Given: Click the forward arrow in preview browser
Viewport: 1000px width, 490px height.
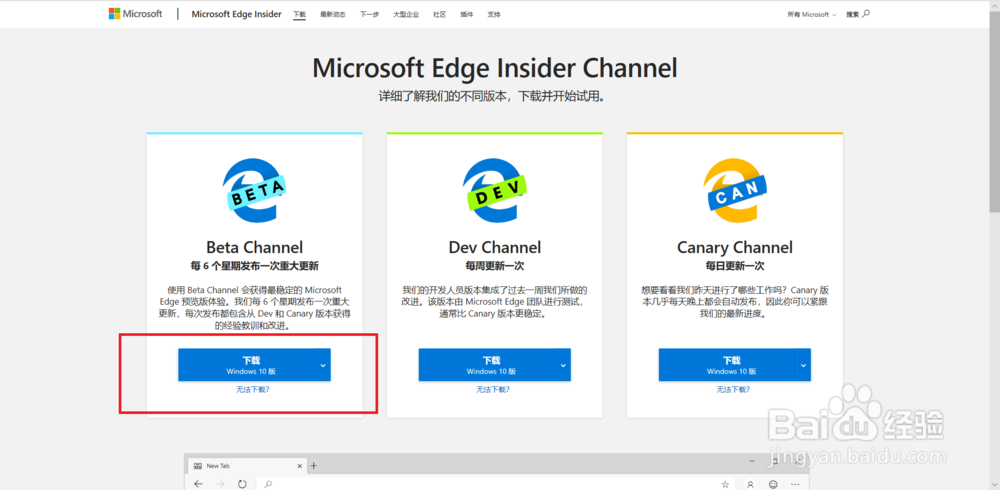Looking at the screenshot, I should pos(220,484).
